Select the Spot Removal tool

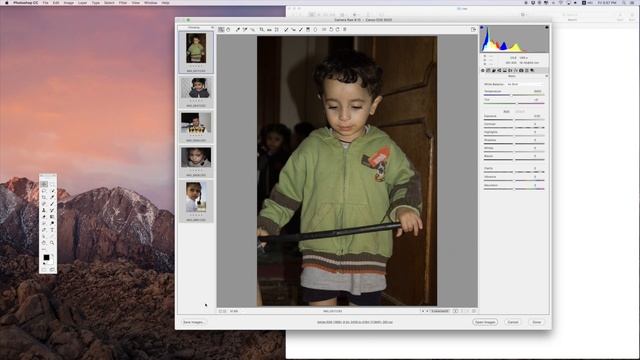[286, 29]
